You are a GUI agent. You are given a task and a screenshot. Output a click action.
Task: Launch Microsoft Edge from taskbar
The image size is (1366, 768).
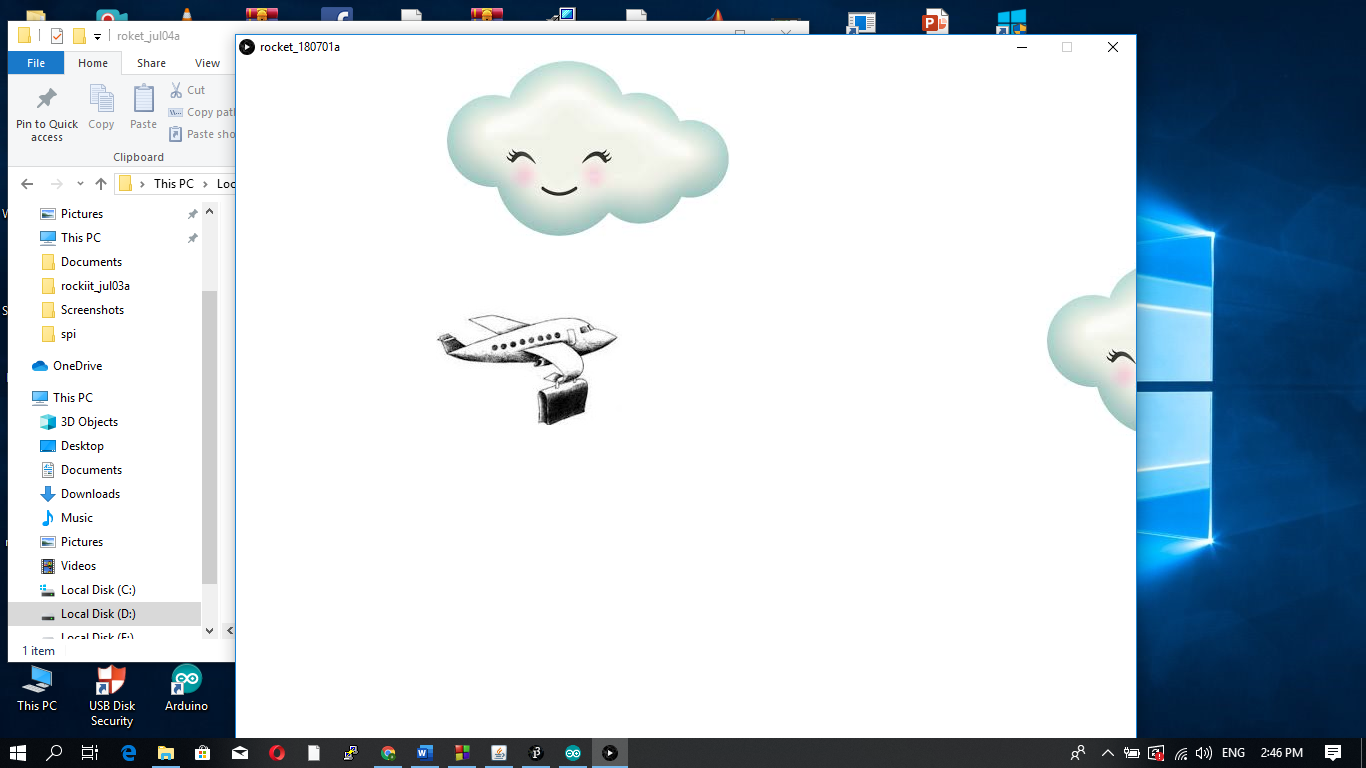128,753
